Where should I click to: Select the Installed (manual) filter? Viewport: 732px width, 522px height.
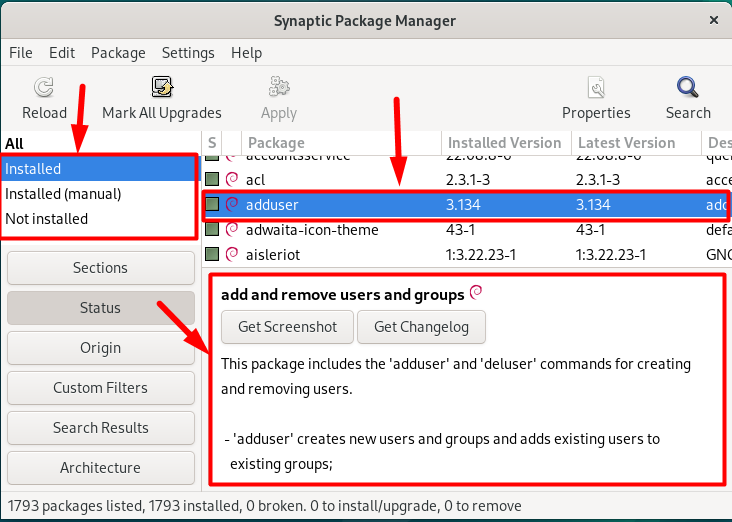(x=99, y=194)
